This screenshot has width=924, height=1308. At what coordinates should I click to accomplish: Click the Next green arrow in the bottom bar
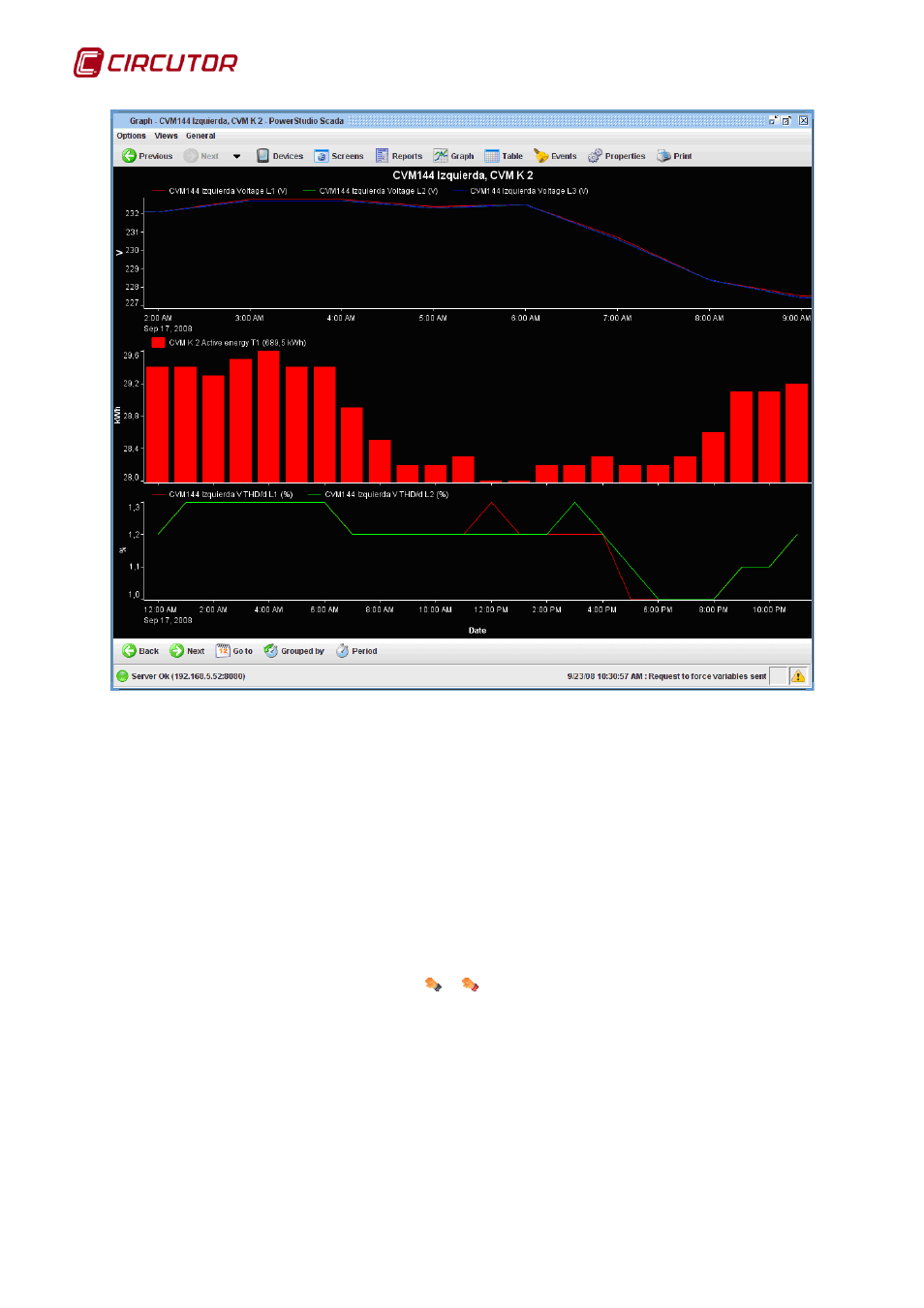tap(176, 651)
